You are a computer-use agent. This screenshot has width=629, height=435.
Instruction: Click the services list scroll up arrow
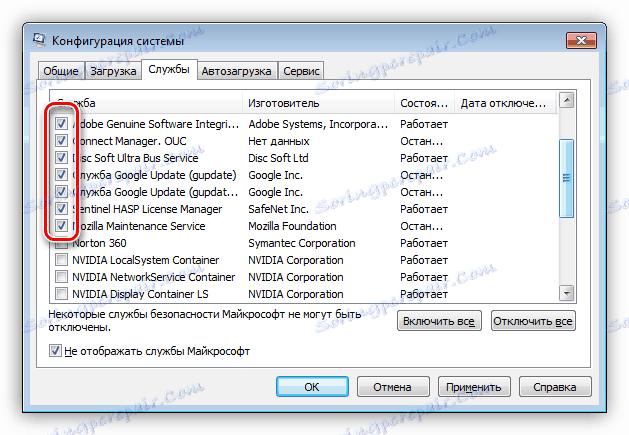click(566, 100)
